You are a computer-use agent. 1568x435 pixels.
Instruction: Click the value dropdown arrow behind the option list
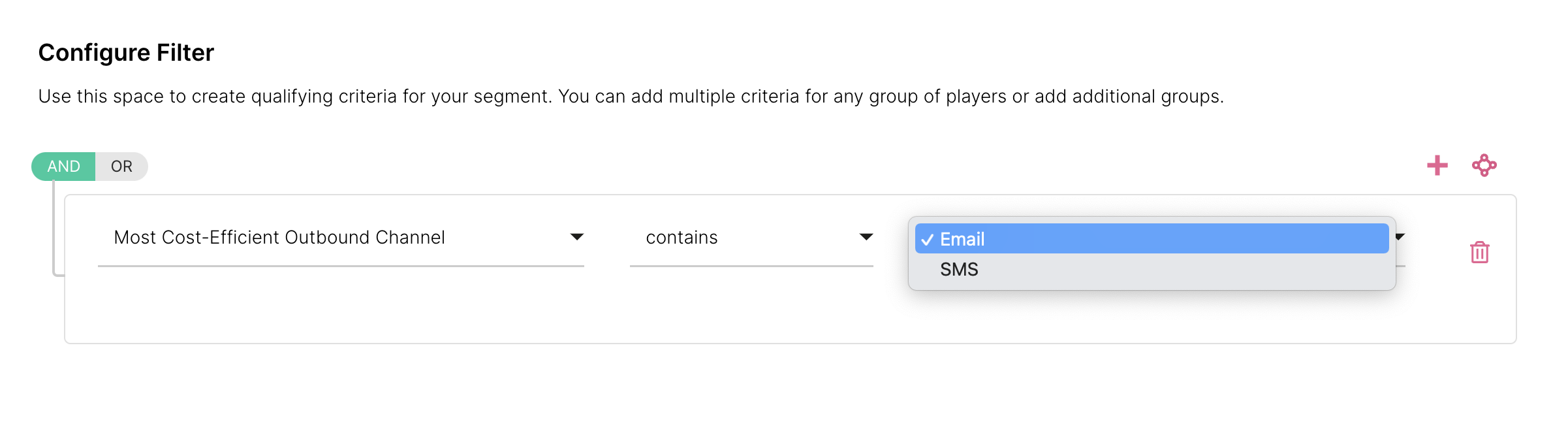tap(1400, 236)
